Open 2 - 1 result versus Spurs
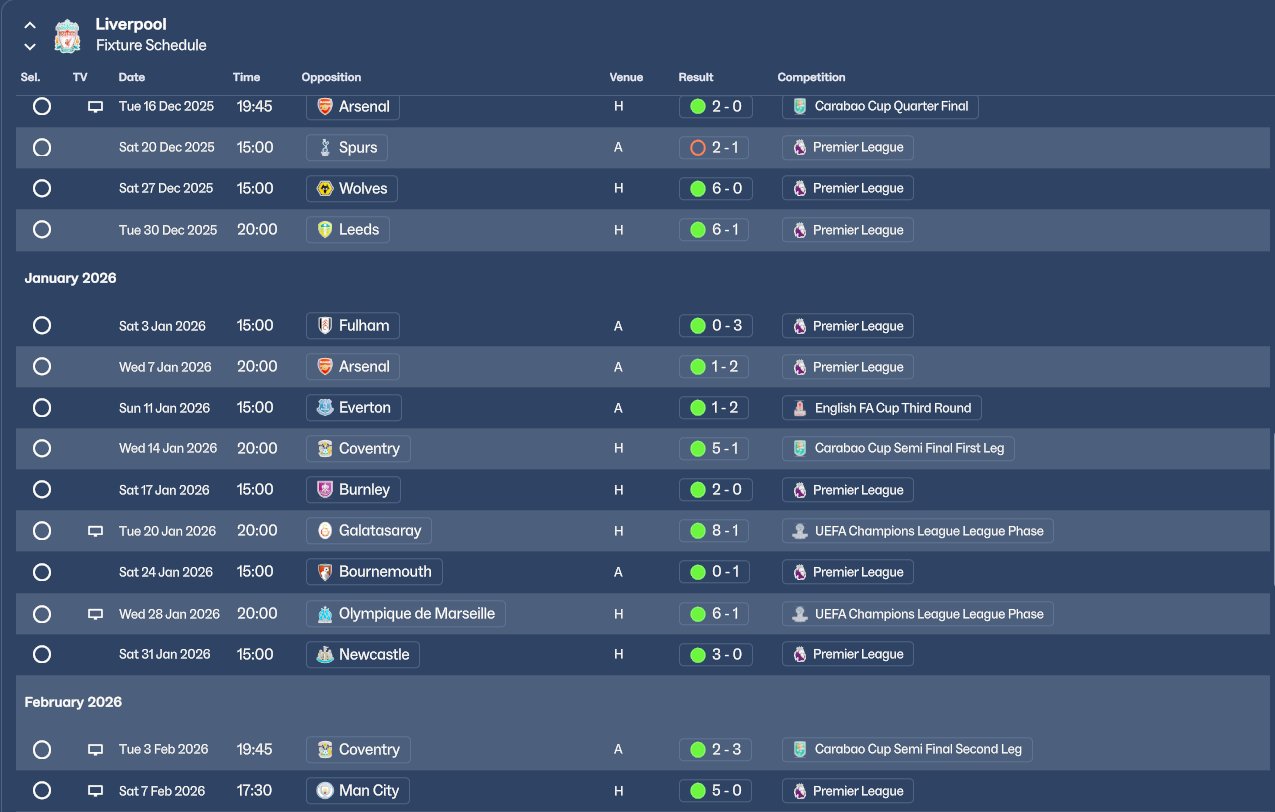1275x812 pixels. click(715, 147)
